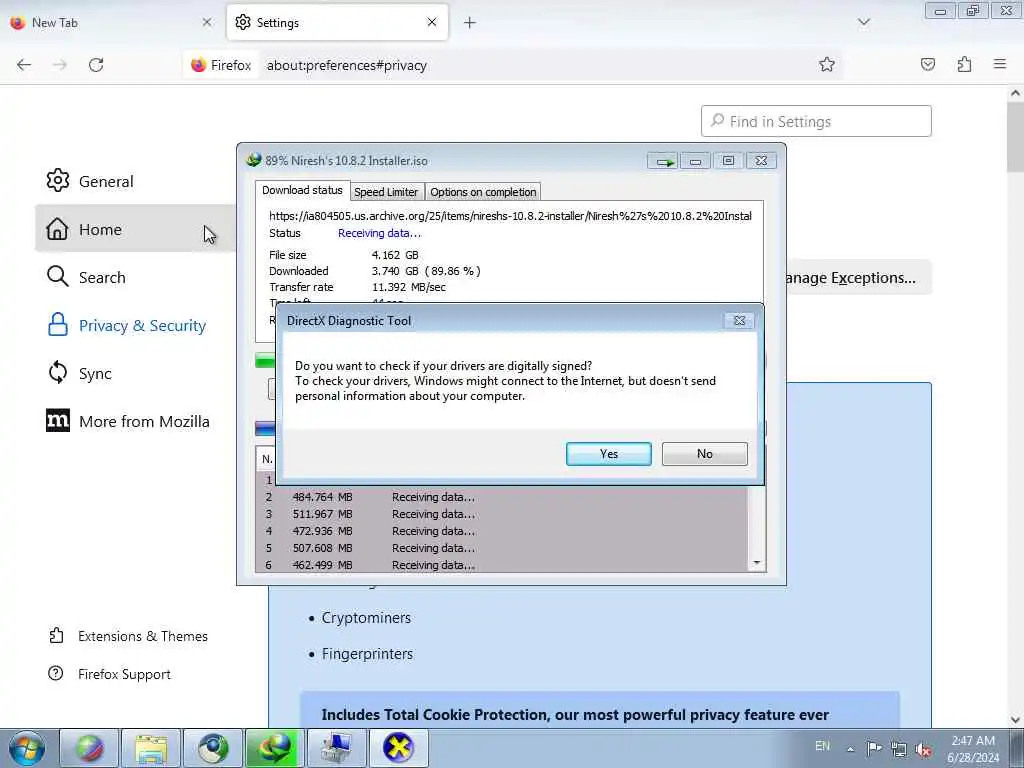Open a new browser tab with plus button
Screen dimensions: 1024x768
(x=470, y=23)
